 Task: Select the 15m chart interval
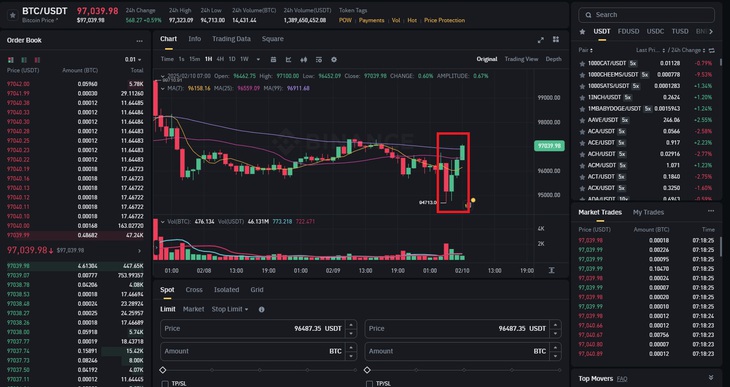click(195, 60)
